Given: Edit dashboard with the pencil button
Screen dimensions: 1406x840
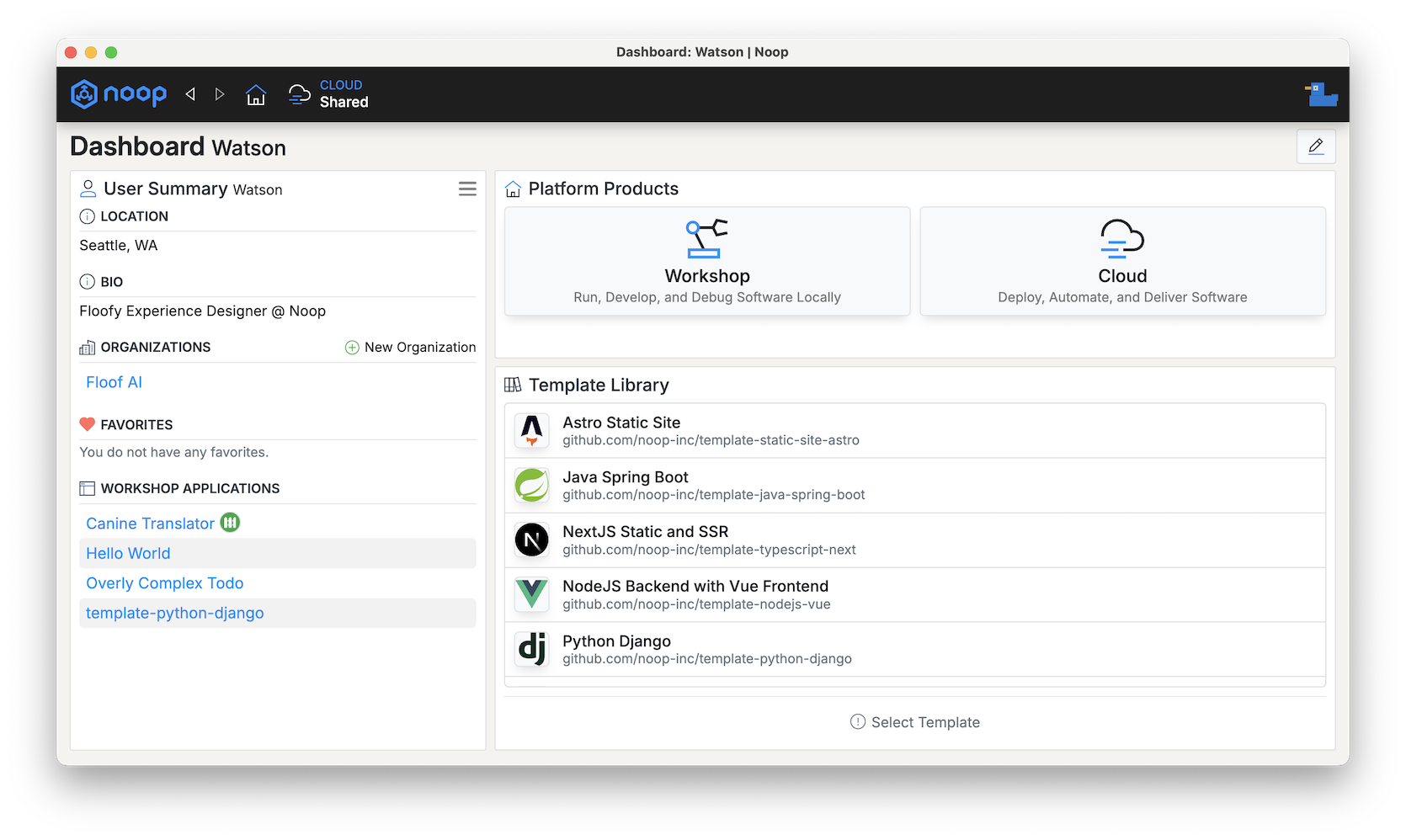Looking at the screenshot, I should [1316, 146].
